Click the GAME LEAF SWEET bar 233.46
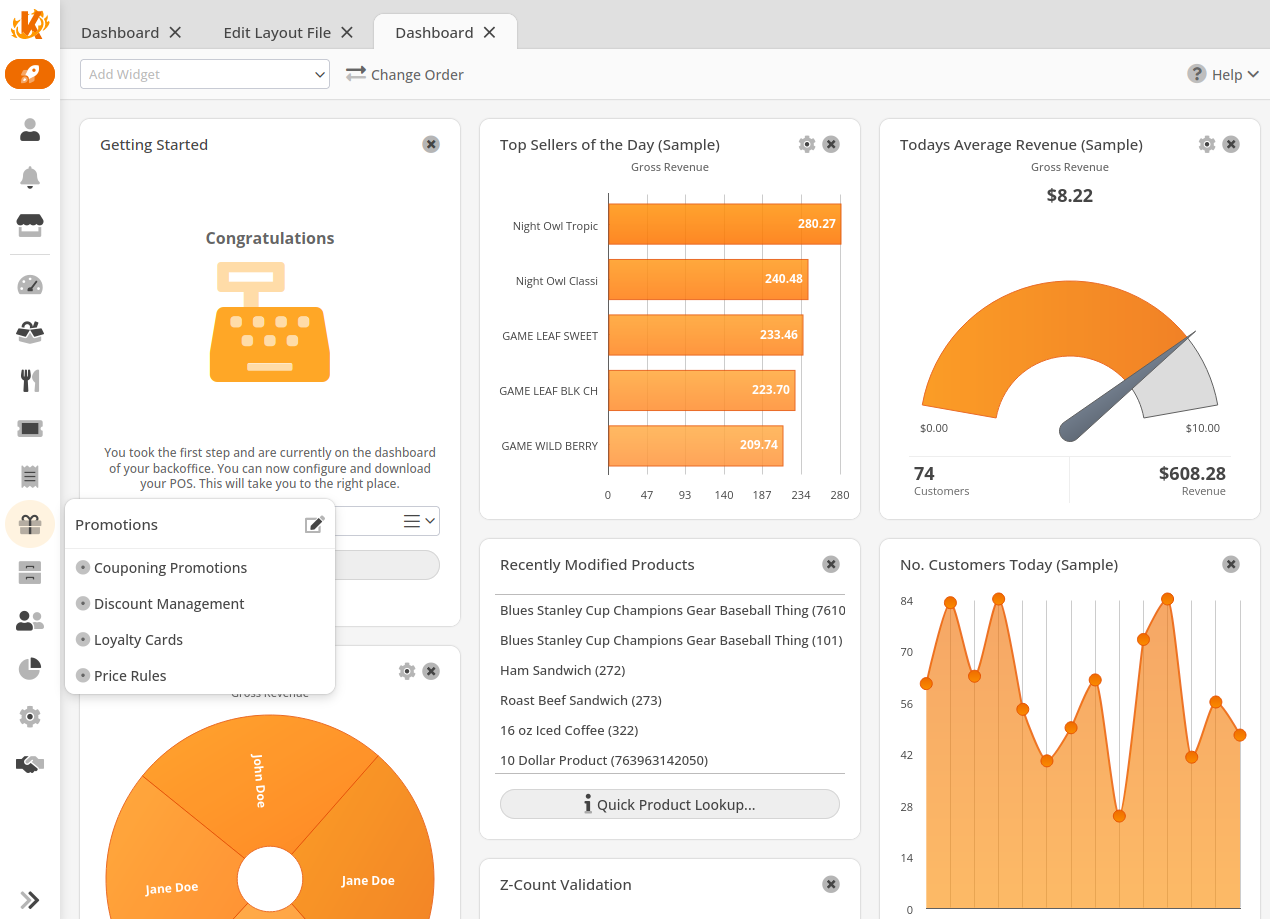1270x919 pixels. pos(706,335)
